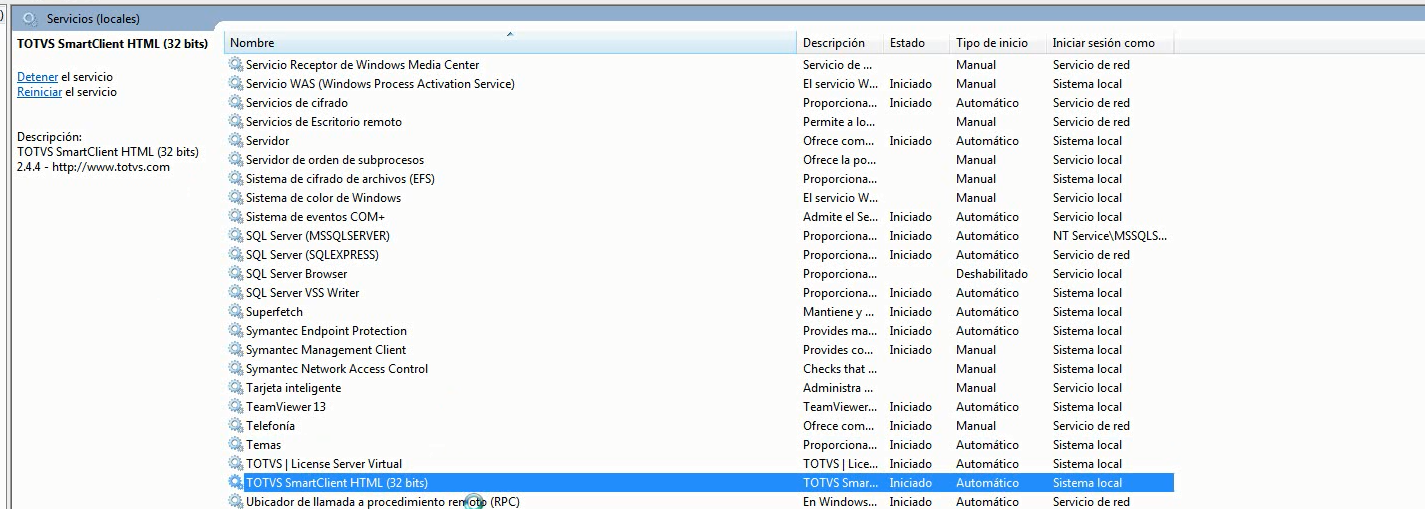
Task: Click the gear icon beside SQL Server (MSSQLSERVER)
Action: click(x=236, y=236)
